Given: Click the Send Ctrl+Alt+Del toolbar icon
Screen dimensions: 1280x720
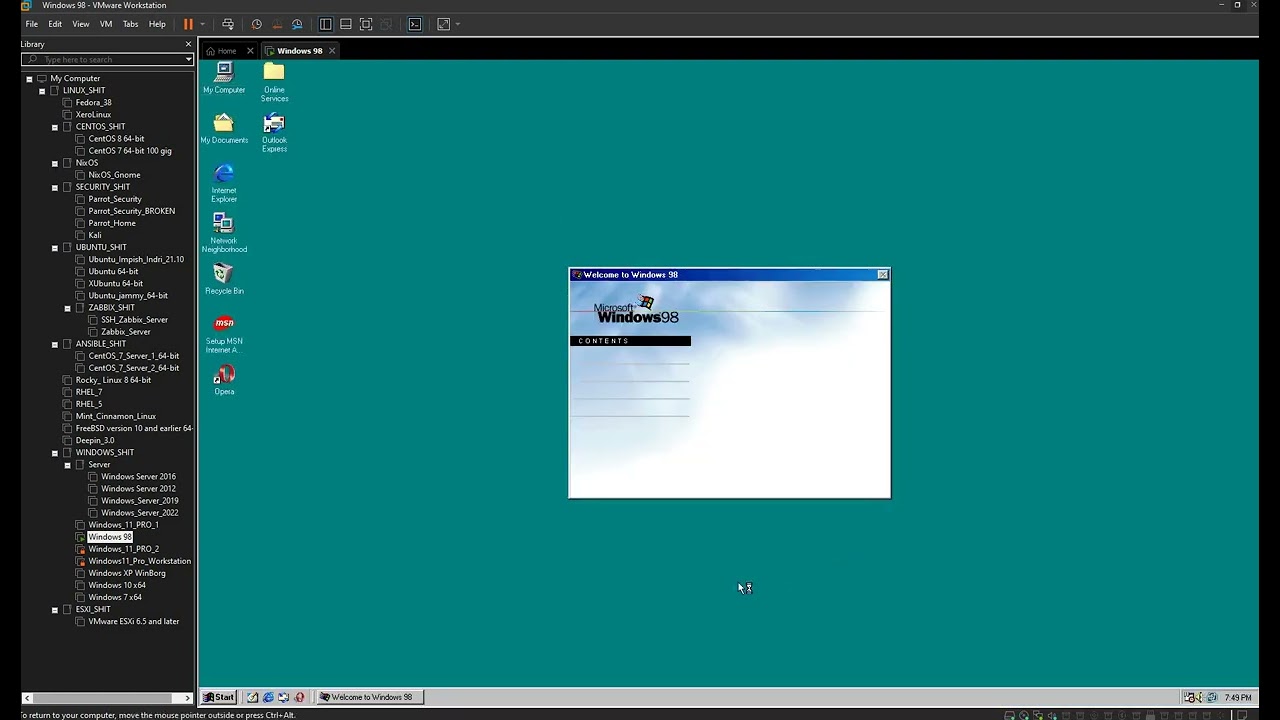Looking at the screenshot, I should [228, 24].
